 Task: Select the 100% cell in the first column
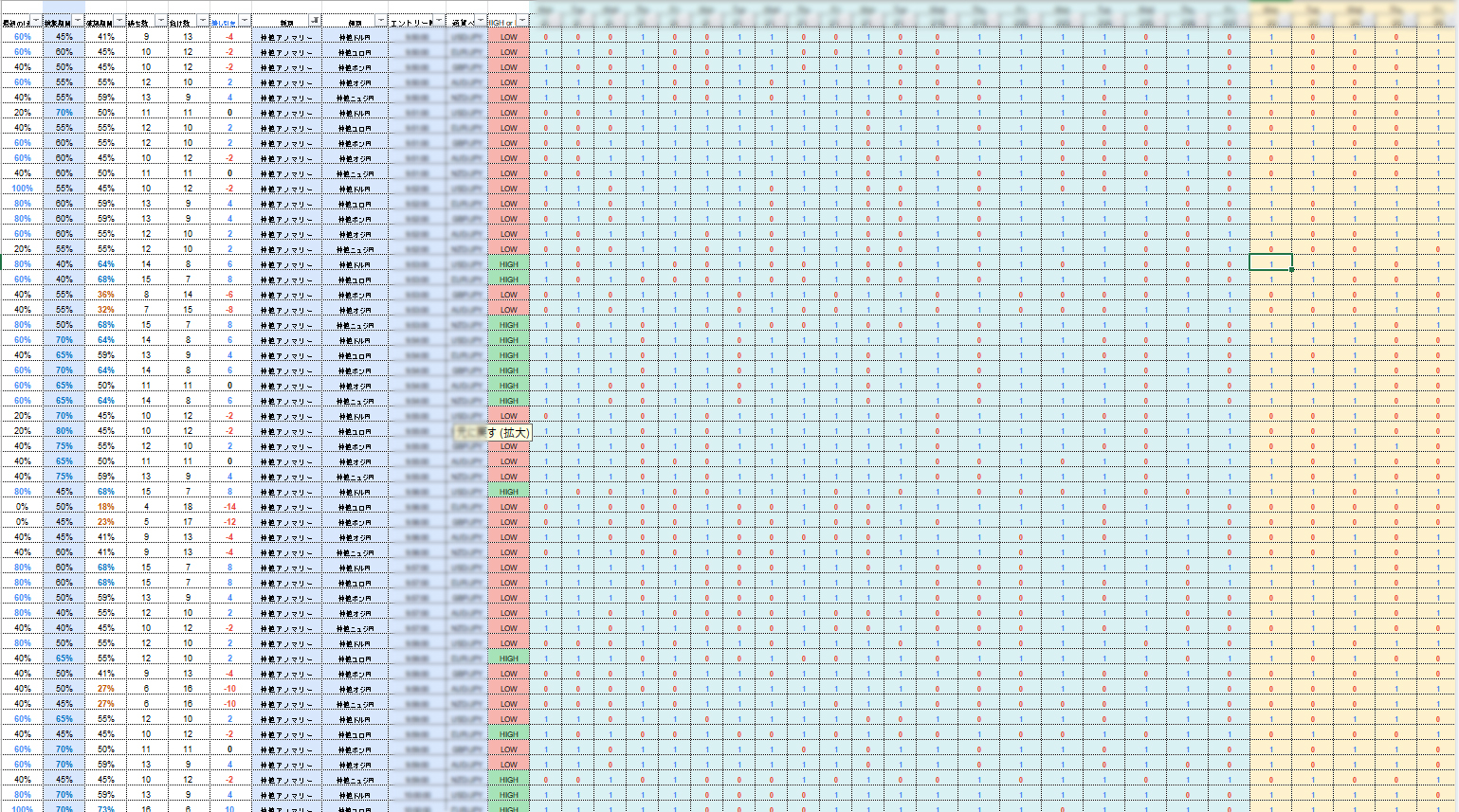coord(22,189)
